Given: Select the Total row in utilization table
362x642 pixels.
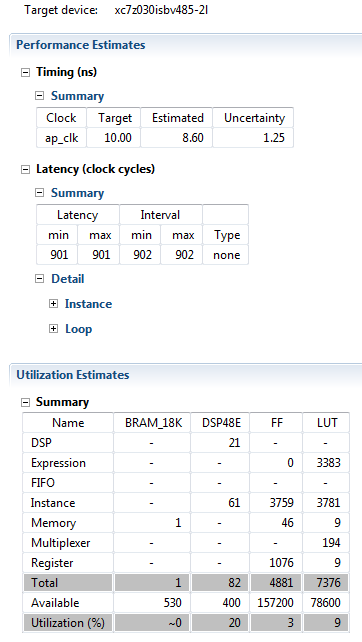Looking at the screenshot, I should click(x=186, y=583).
